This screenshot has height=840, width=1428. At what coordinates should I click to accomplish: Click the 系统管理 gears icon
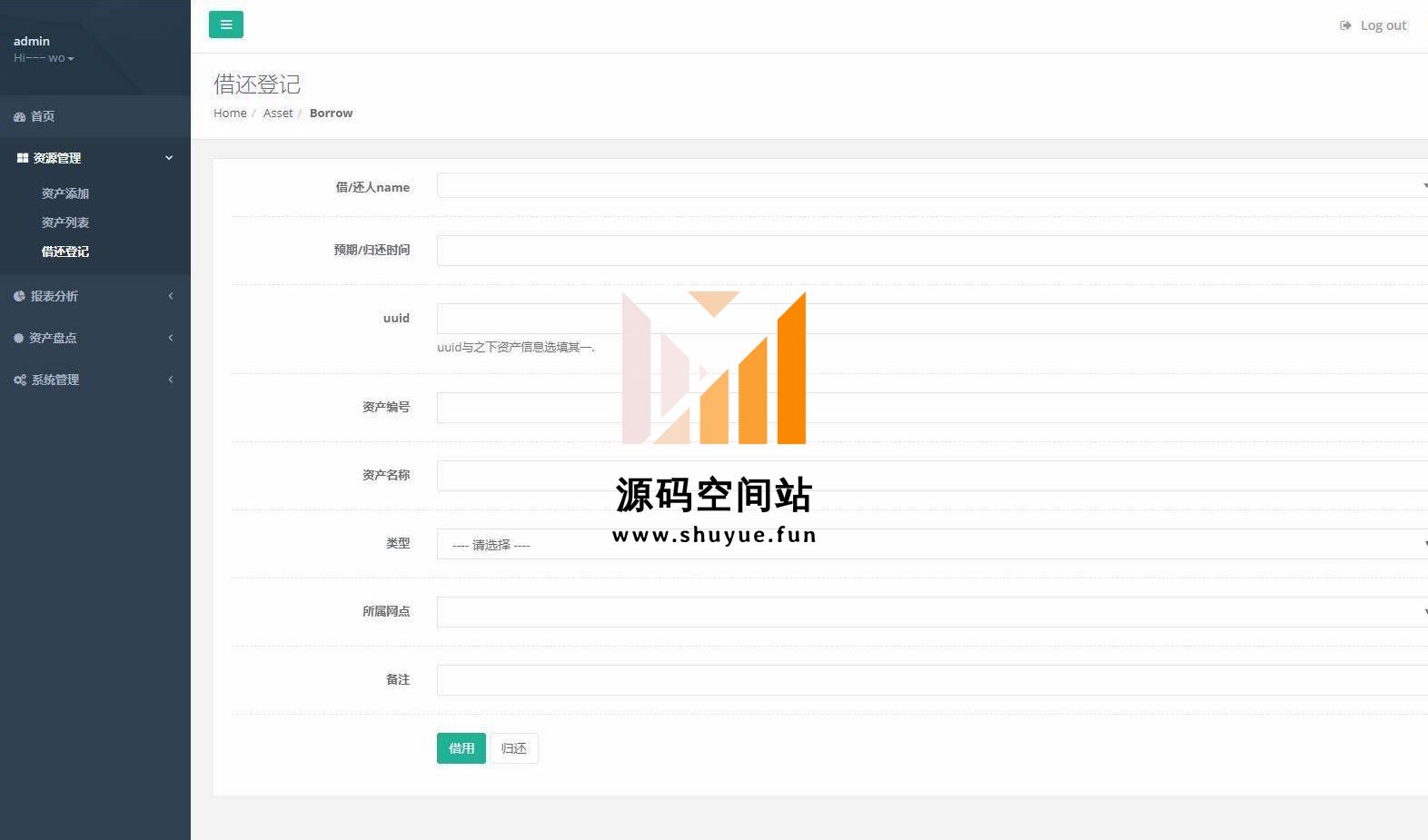click(20, 380)
